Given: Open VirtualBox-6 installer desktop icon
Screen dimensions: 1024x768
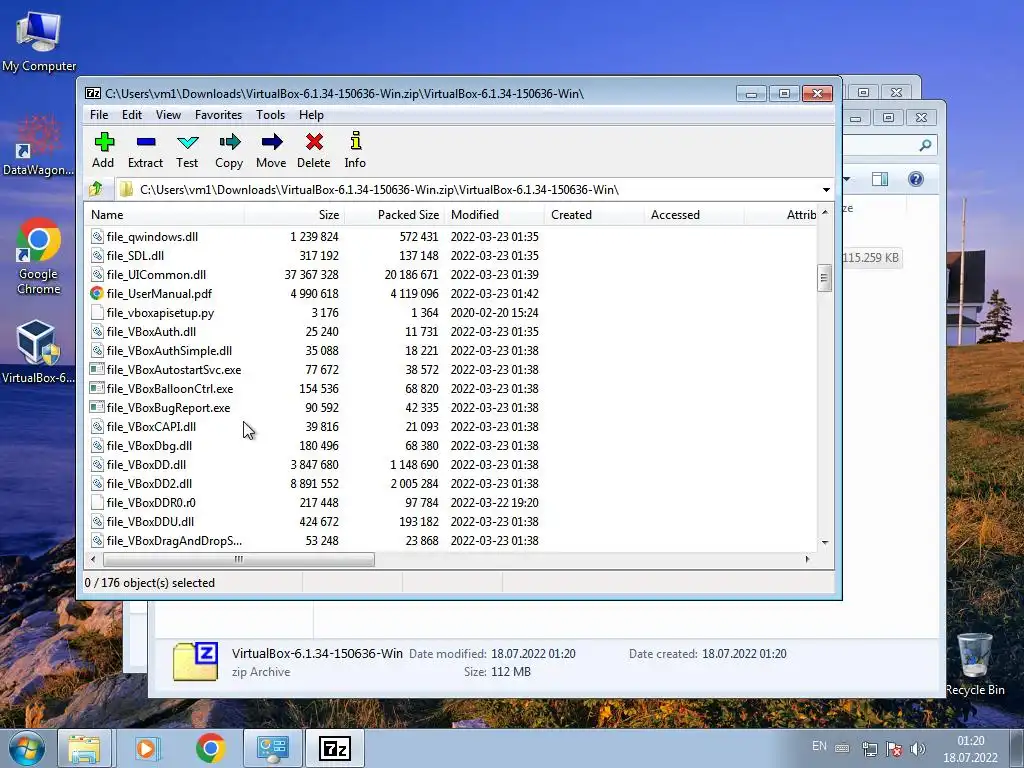Looking at the screenshot, I should pos(38,351).
